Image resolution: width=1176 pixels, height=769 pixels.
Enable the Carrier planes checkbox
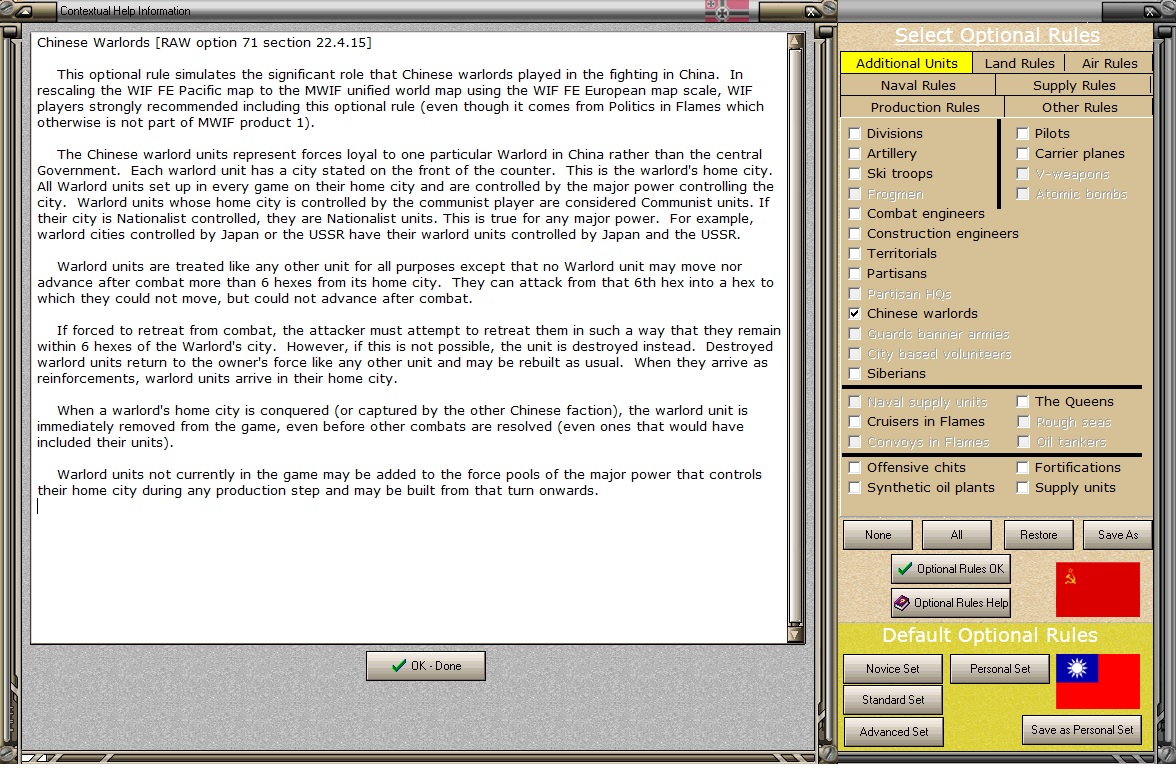[1022, 154]
